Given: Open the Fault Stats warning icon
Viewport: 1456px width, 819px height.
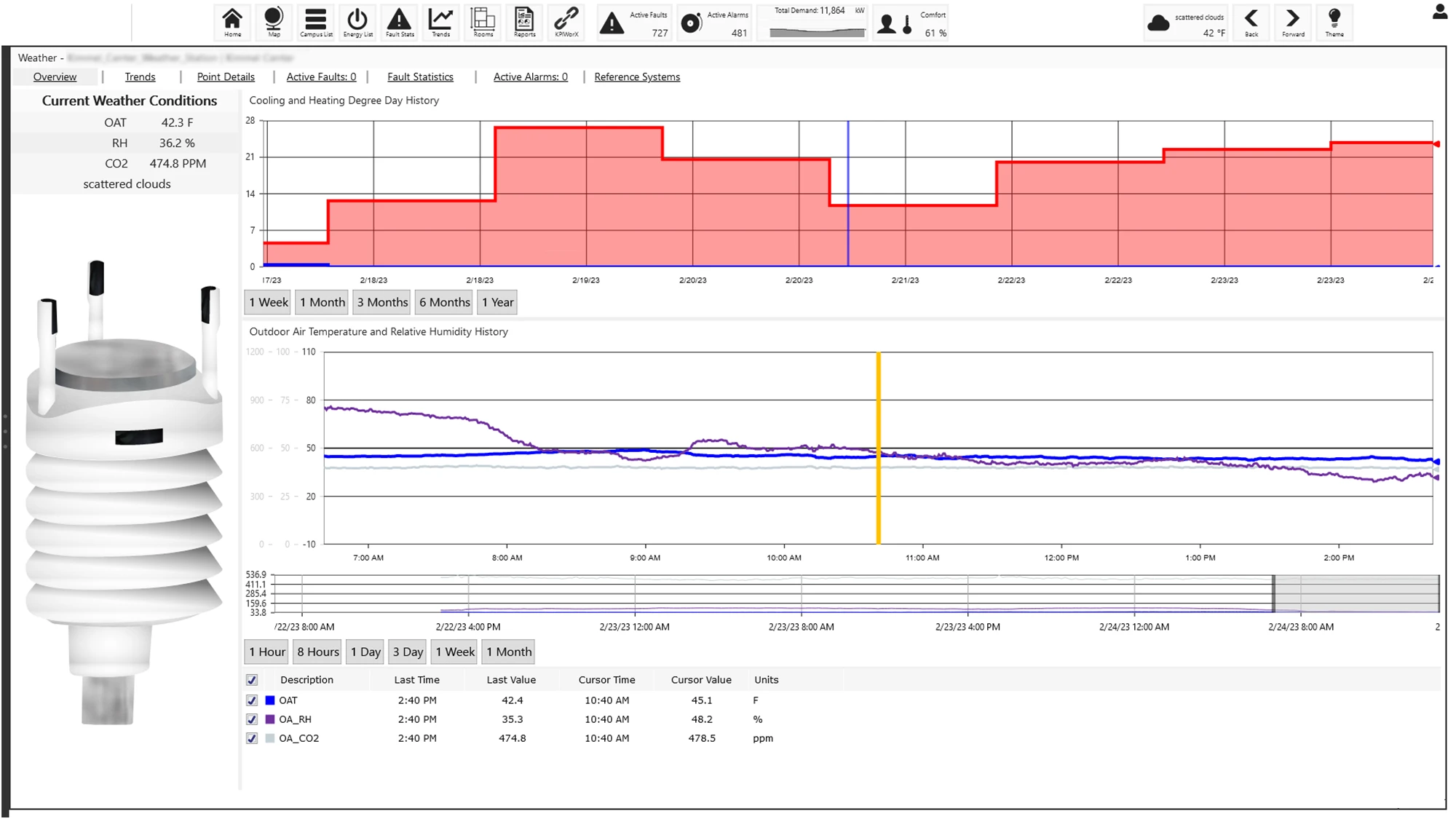Looking at the screenshot, I should 399,22.
